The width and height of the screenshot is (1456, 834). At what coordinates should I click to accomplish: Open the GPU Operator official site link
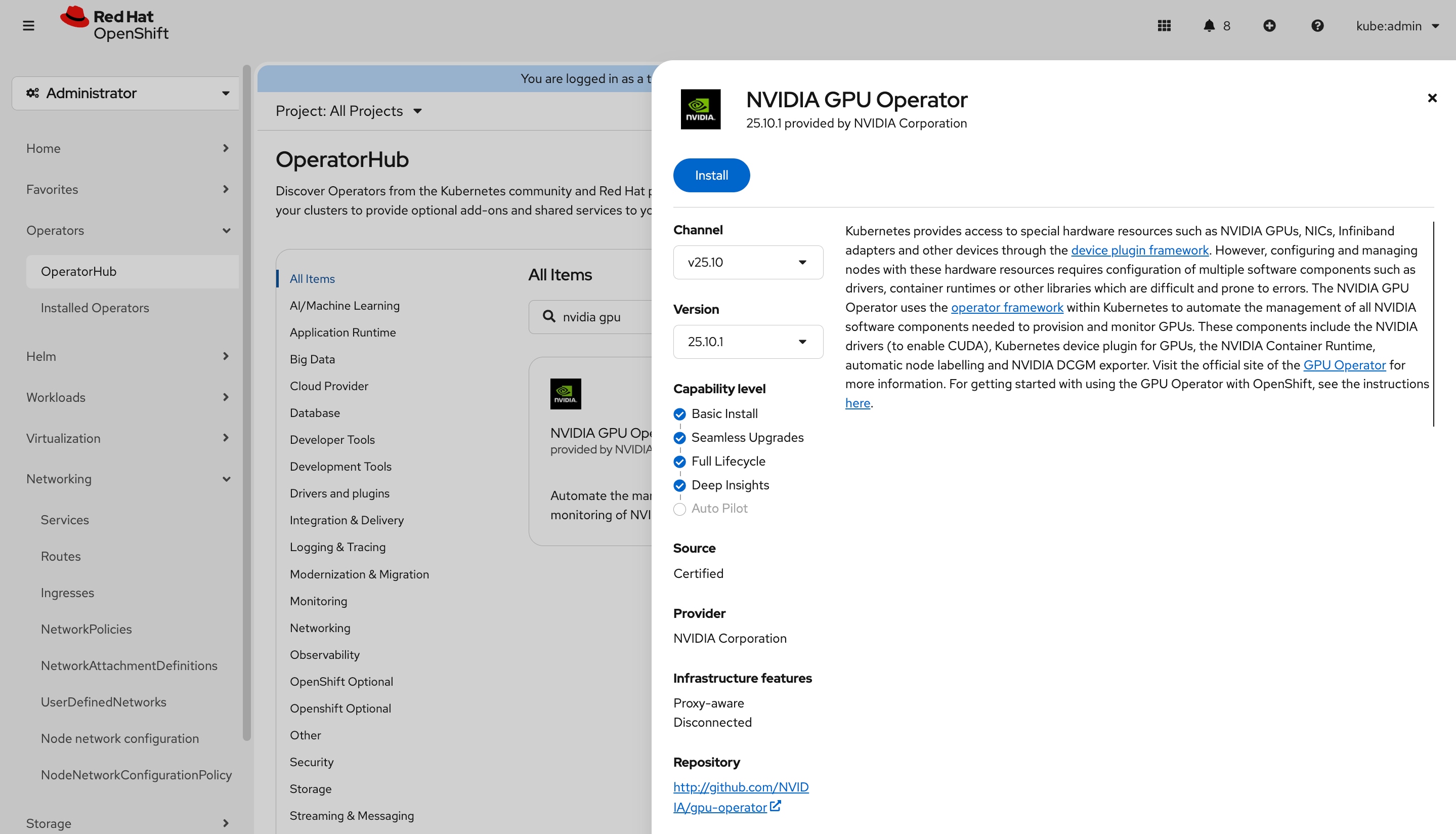click(x=1344, y=365)
